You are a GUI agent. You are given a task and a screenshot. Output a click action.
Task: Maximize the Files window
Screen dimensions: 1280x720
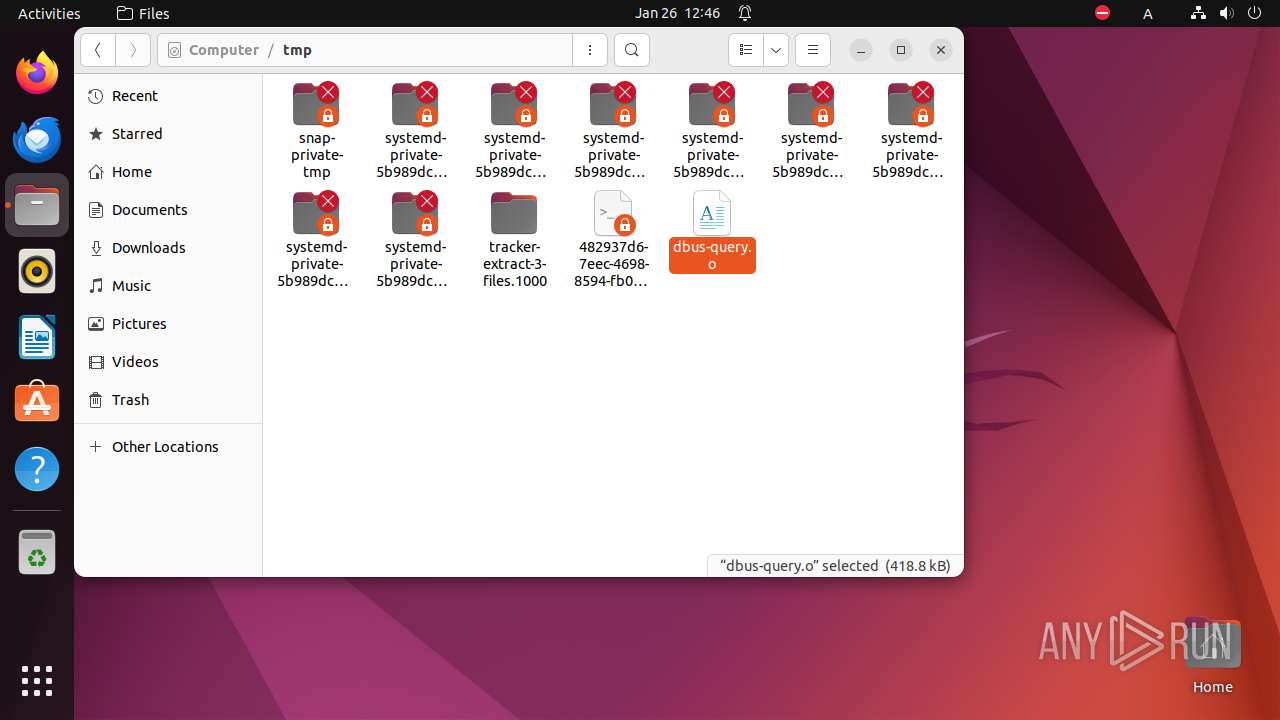coord(901,50)
